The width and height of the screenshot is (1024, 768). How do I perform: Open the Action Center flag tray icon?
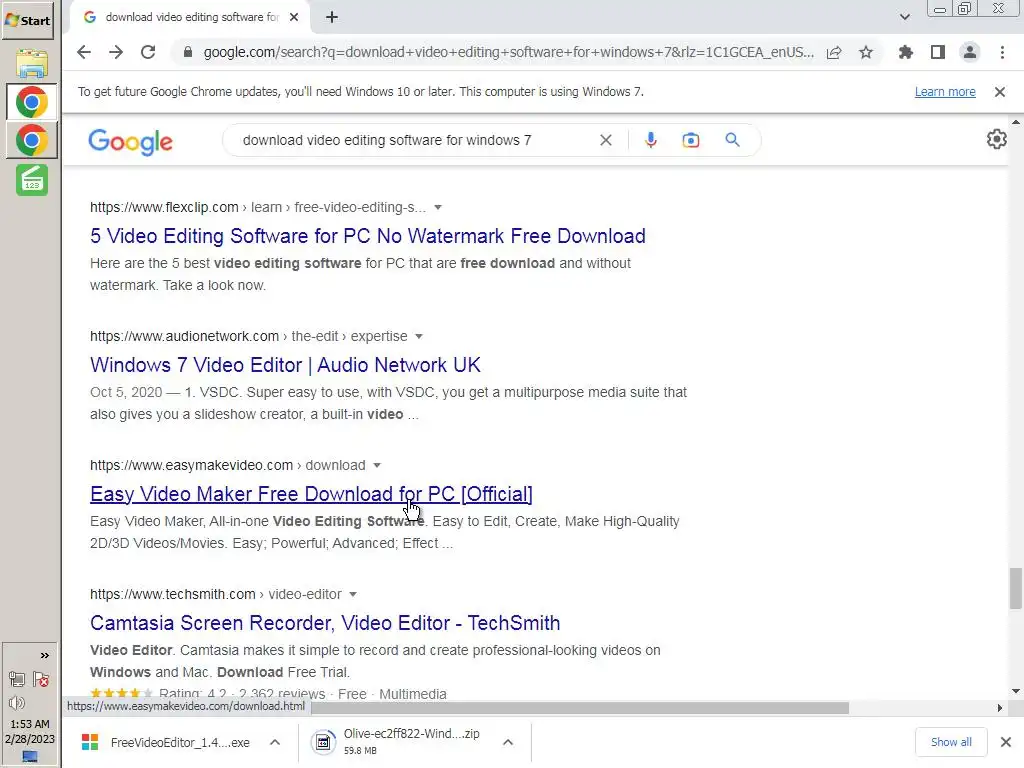41,679
